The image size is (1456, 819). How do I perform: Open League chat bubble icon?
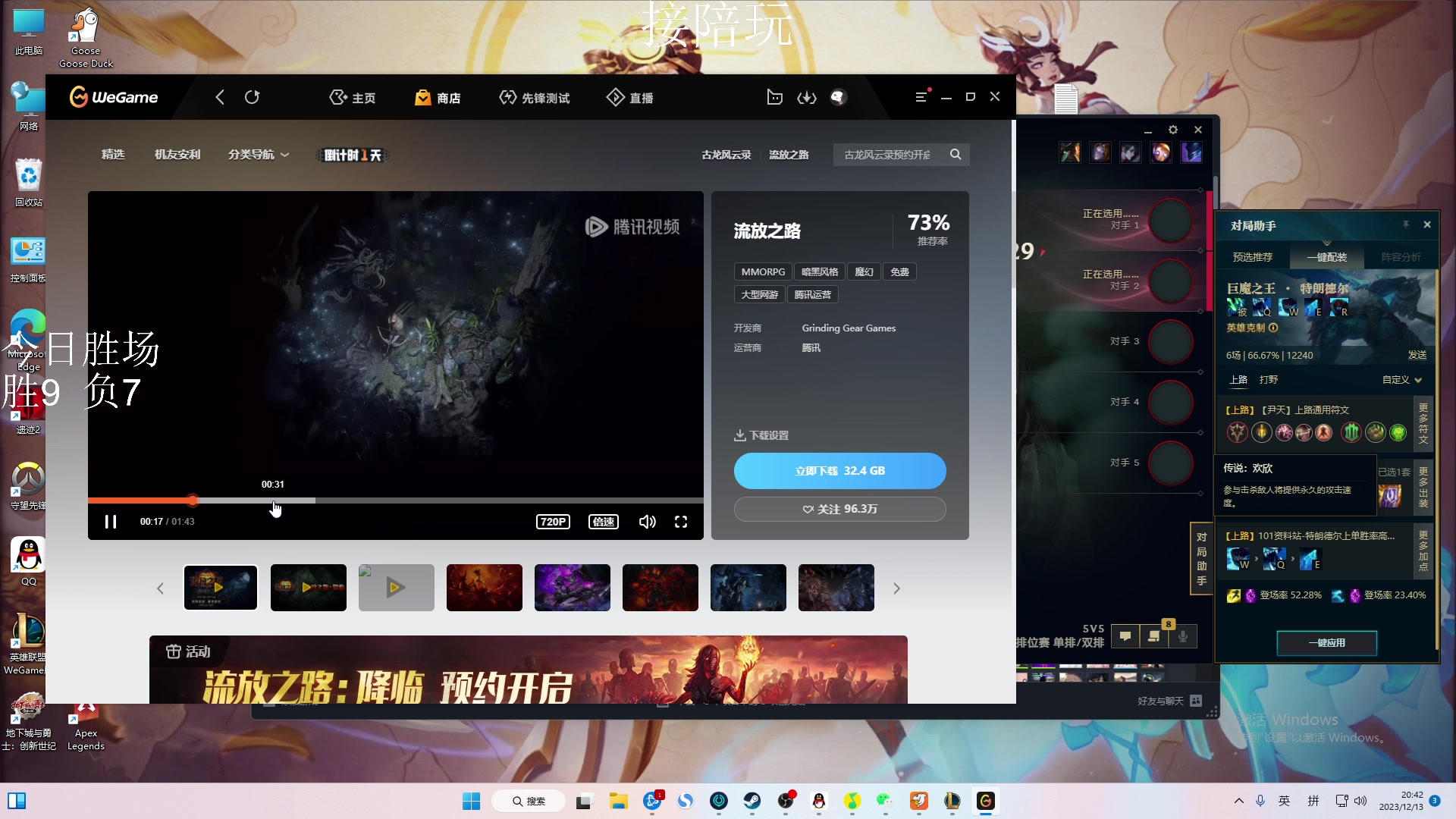(1125, 636)
